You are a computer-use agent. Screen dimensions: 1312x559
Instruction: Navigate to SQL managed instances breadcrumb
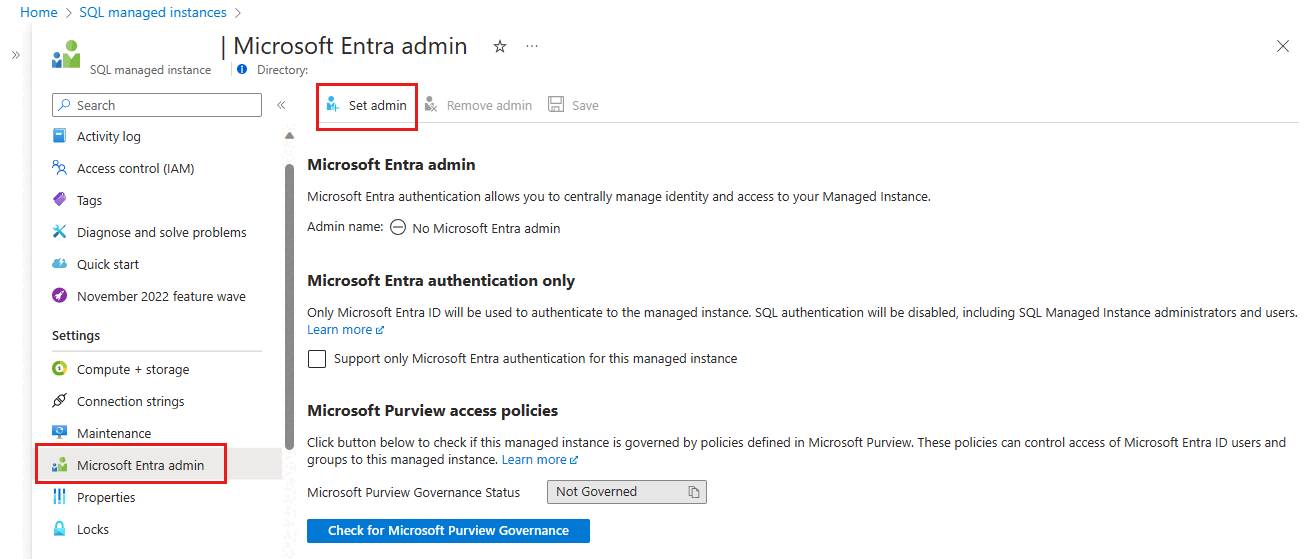click(152, 13)
